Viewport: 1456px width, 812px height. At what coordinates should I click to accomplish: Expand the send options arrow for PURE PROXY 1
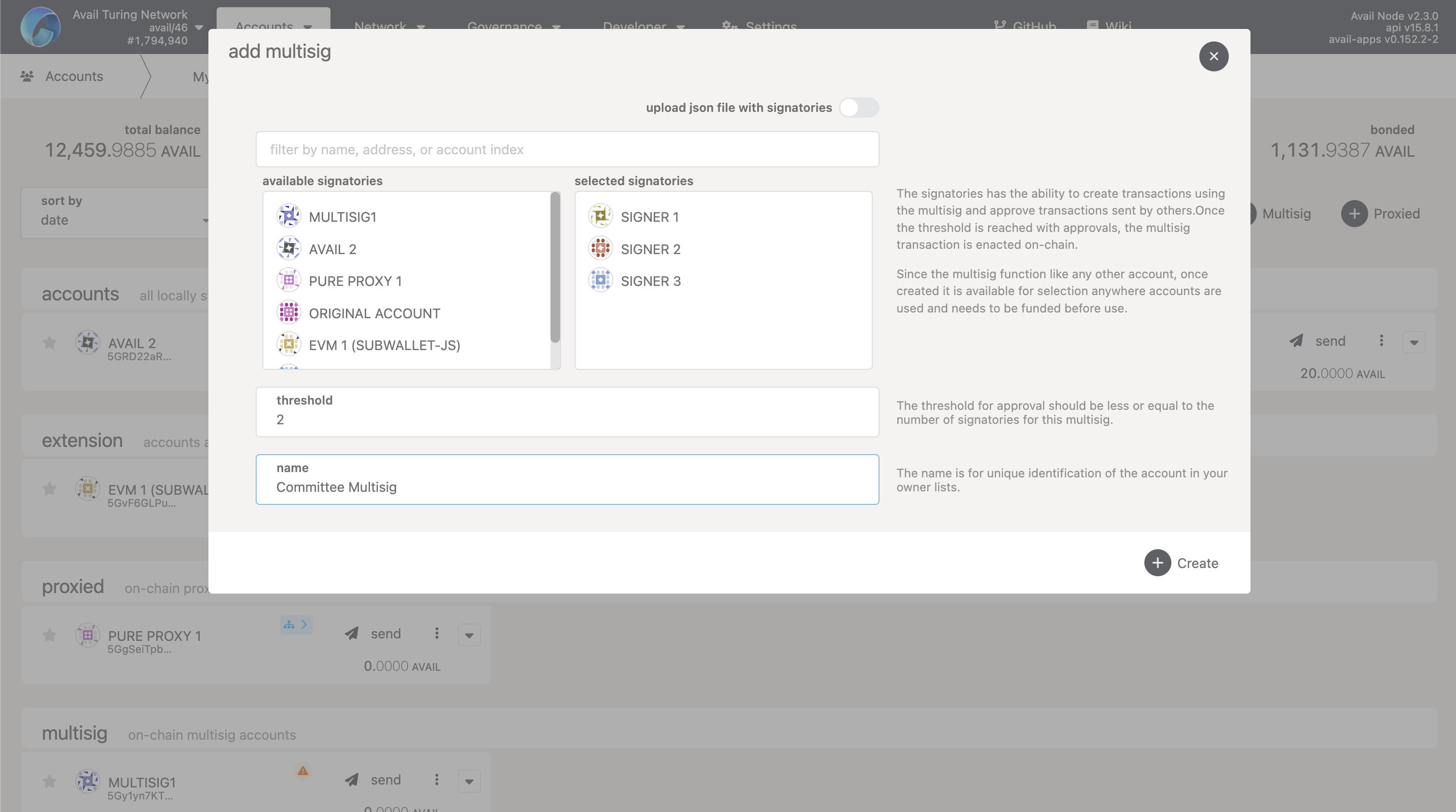coord(469,635)
